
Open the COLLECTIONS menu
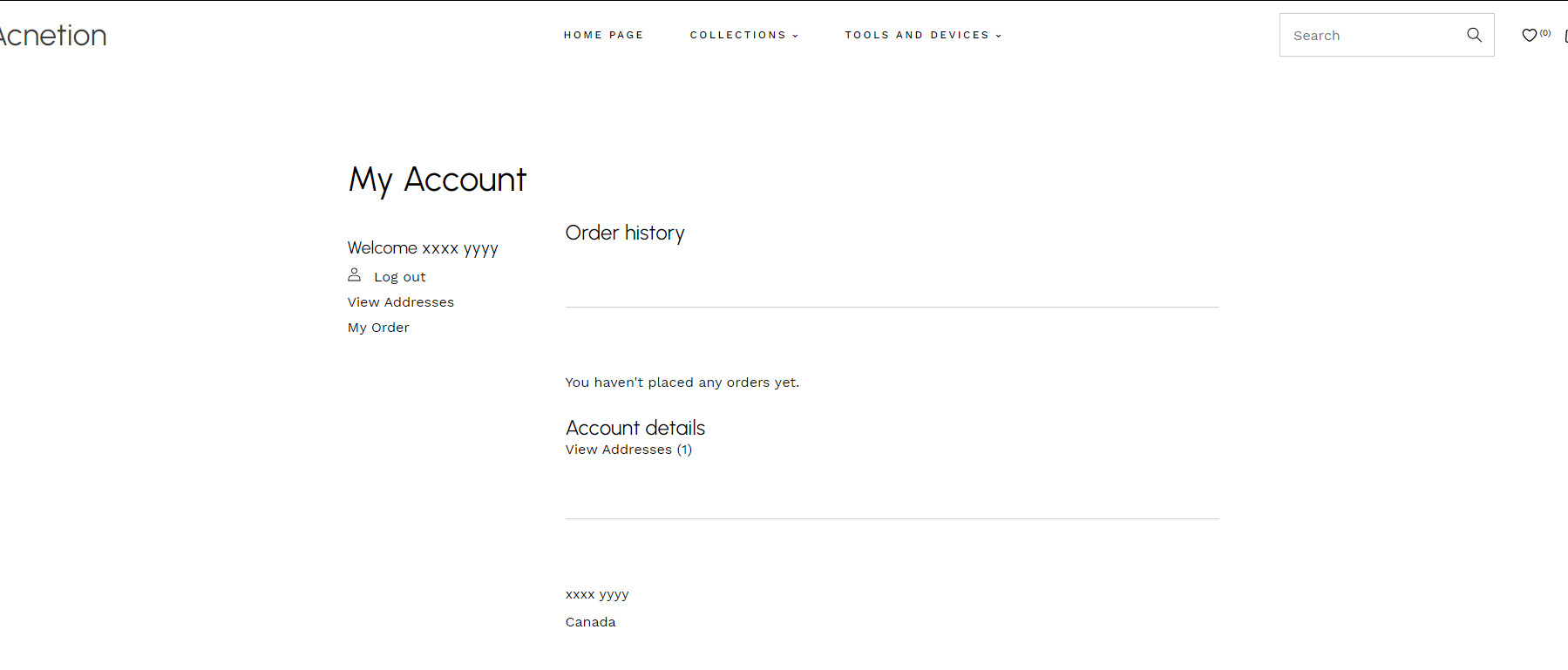point(738,35)
